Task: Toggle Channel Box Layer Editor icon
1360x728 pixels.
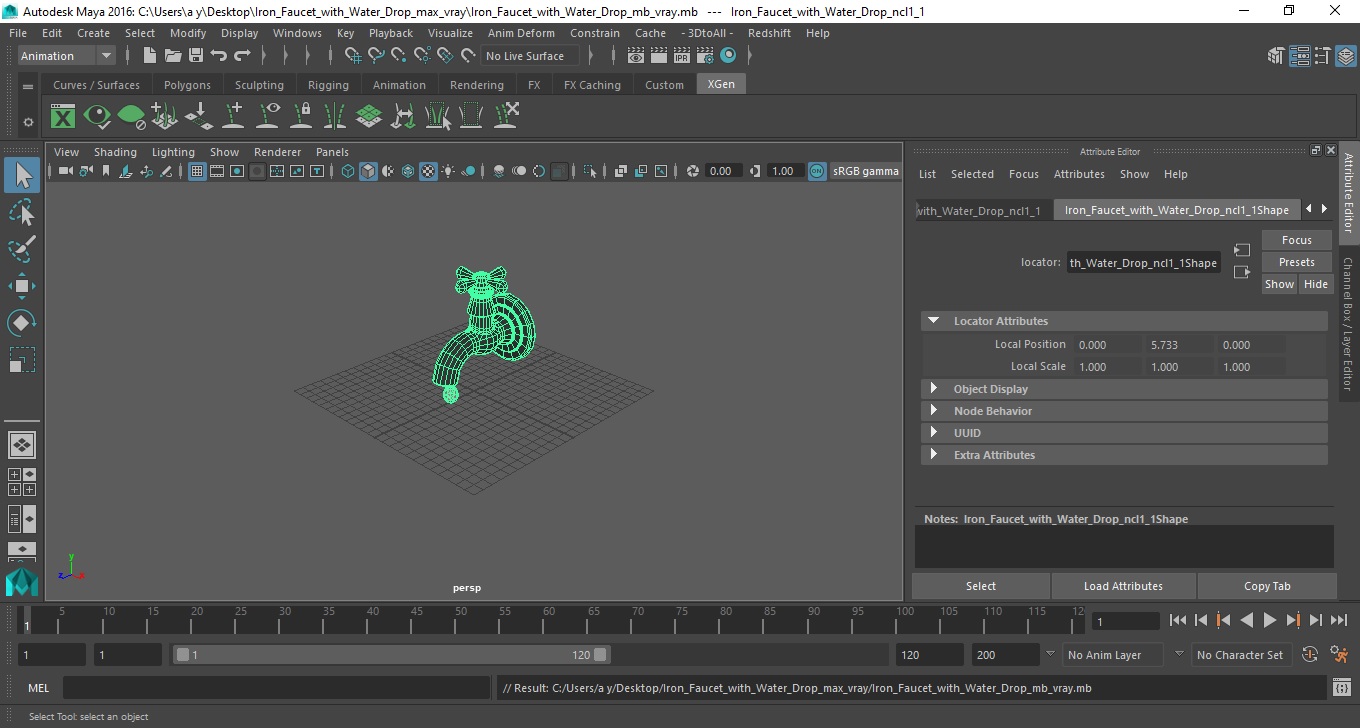Action: pyautogui.click(x=1346, y=56)
